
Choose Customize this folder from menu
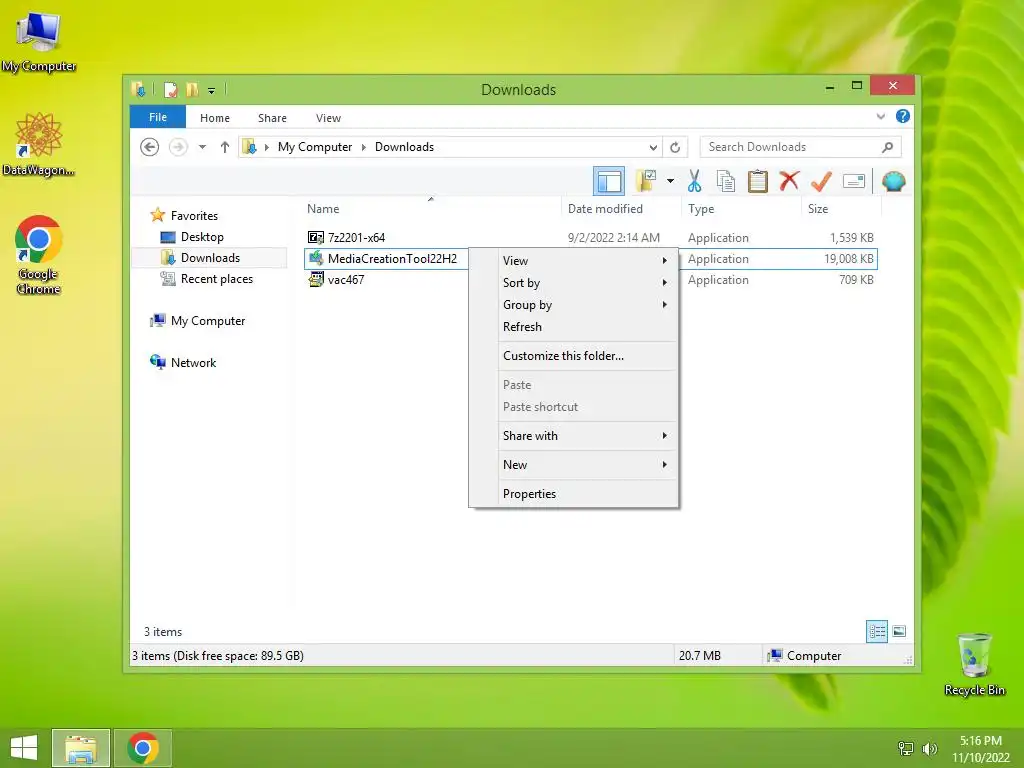pos(574,356)
